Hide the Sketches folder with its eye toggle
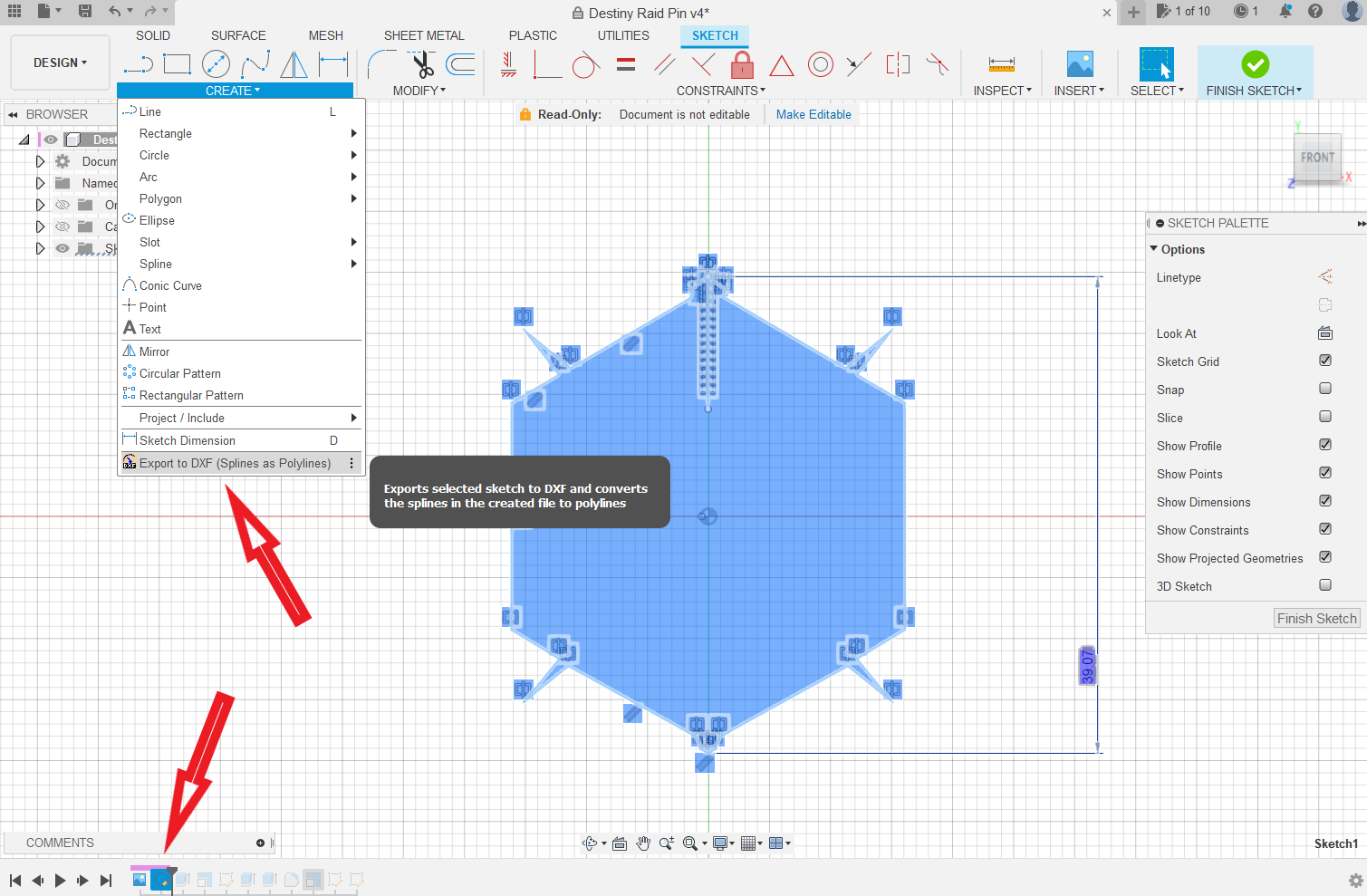Viewport: 1367px width, 896px height. point(62,247)
